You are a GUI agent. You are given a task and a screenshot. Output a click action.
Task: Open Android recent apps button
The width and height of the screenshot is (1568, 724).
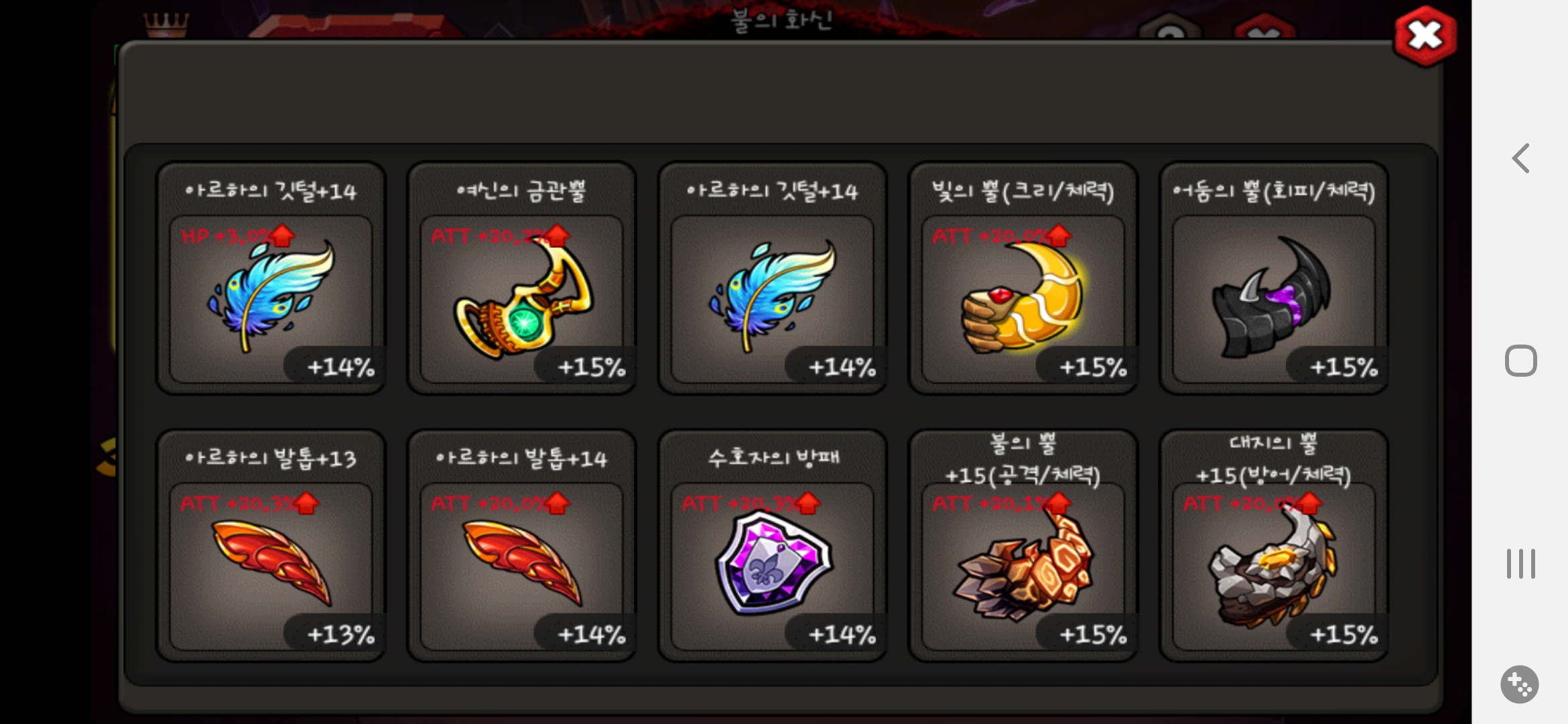click(x=1520, y=564)
